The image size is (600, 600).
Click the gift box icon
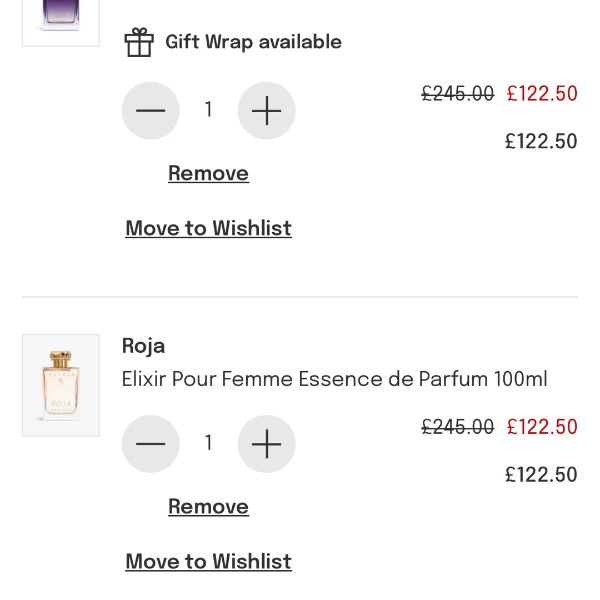point(139,42)
